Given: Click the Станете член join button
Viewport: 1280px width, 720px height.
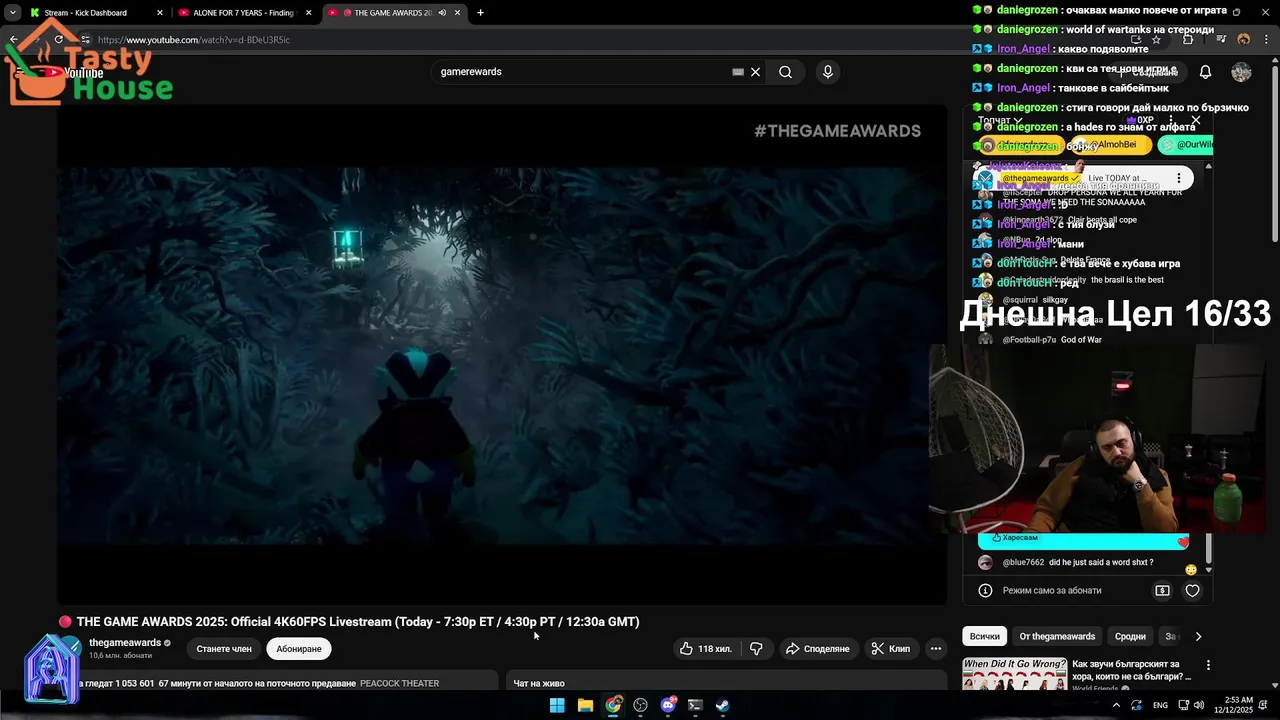Looking at the screenshot, I should [224, 649].
